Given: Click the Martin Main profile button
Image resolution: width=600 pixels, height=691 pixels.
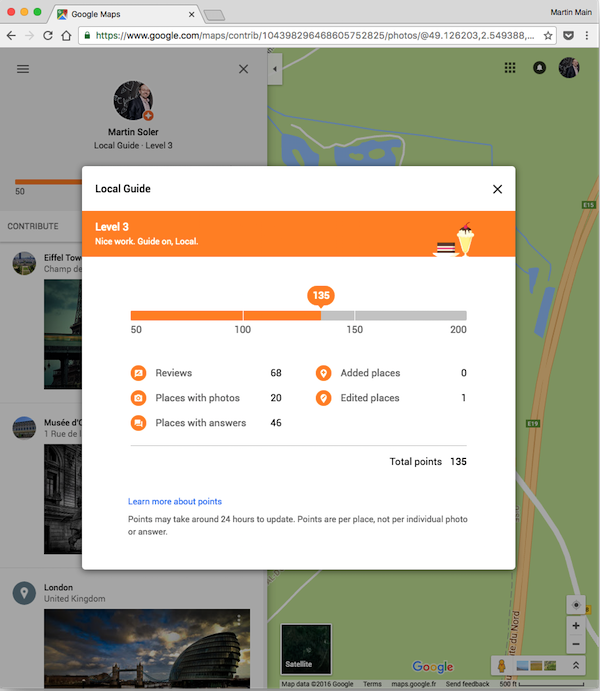Looking at the screenshot, I should click(x=570, y=12).
